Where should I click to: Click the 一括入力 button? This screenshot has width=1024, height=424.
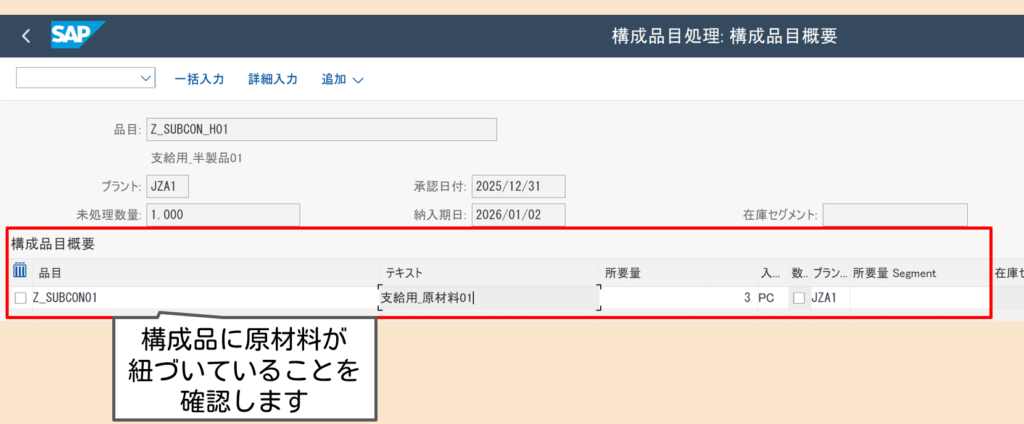coord(198,79)
